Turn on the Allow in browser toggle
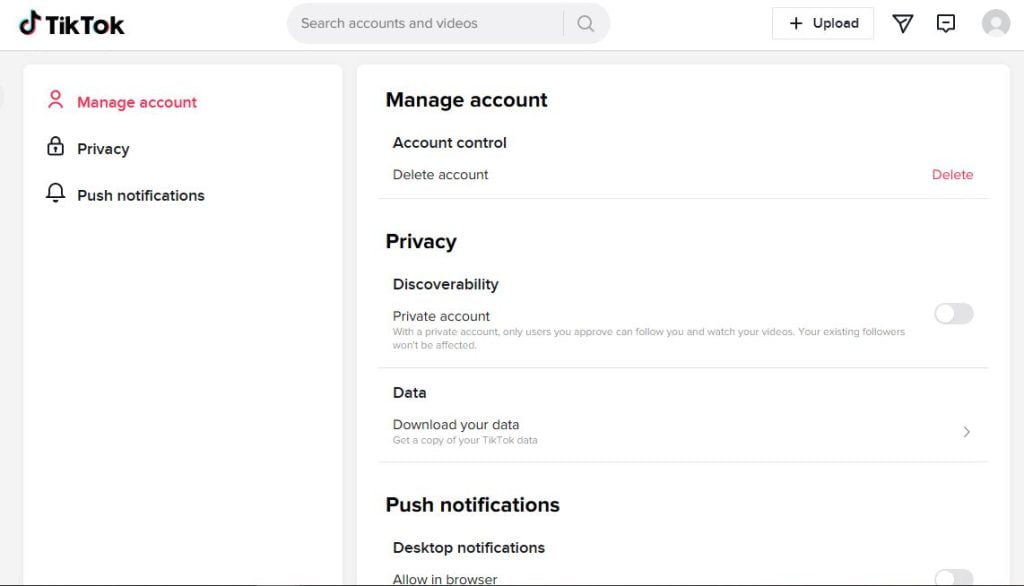This screenshot has width=1024, height=586. click(x=953, y=580)
